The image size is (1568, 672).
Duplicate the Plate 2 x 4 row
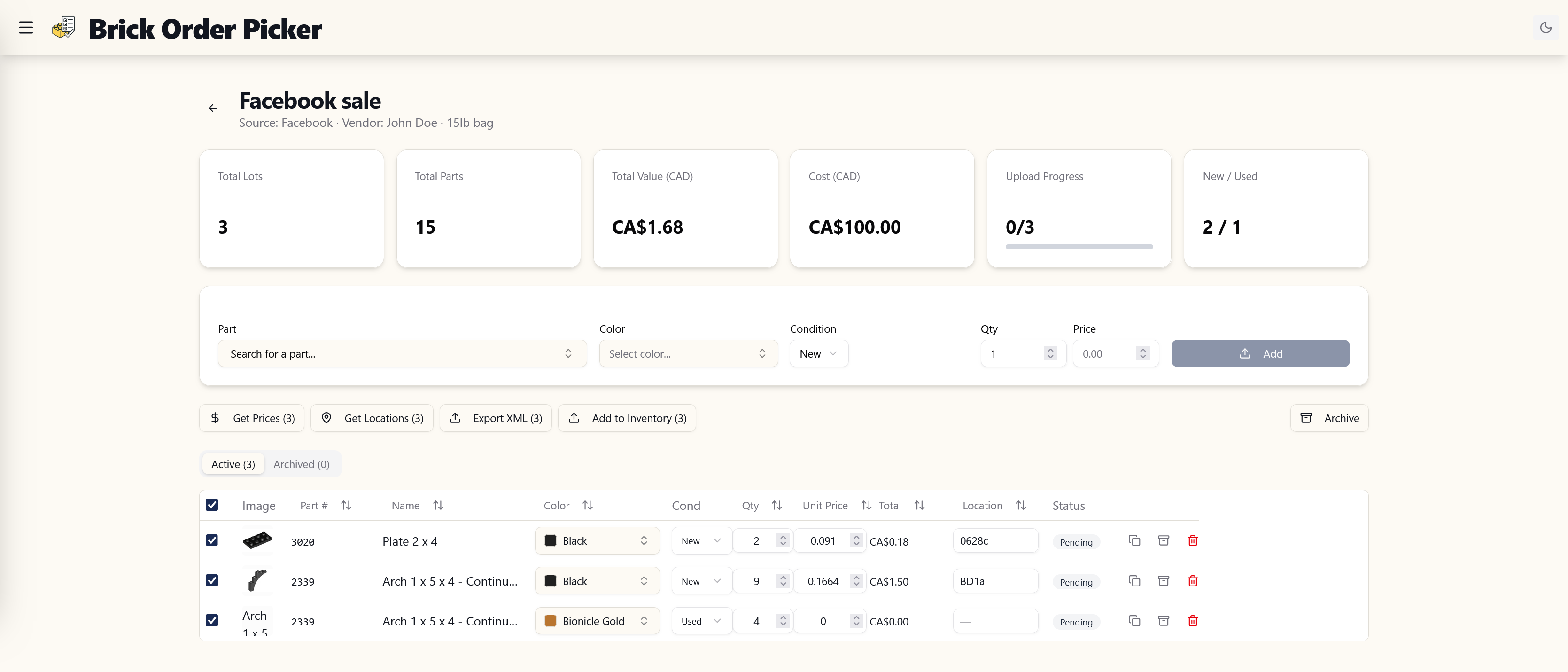[x=1134, y=540]
